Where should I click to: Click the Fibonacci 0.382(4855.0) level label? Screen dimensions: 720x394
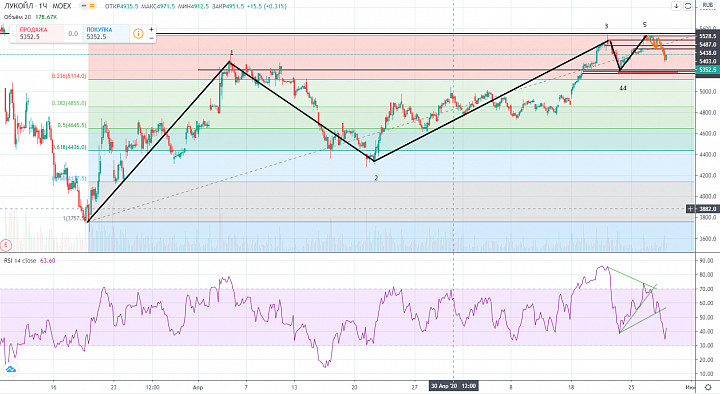(x=69, y=103)
